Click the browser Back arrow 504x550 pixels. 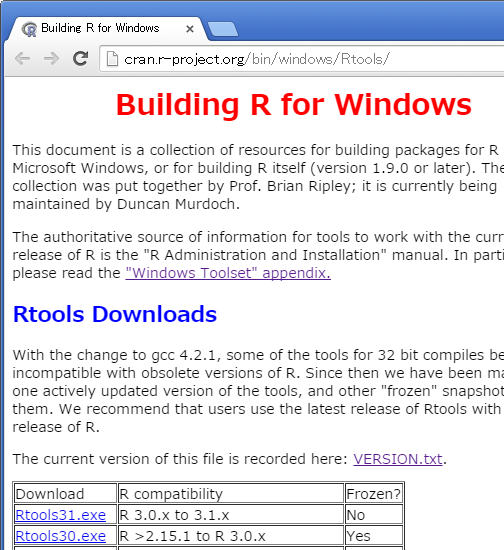click(23, 59)
